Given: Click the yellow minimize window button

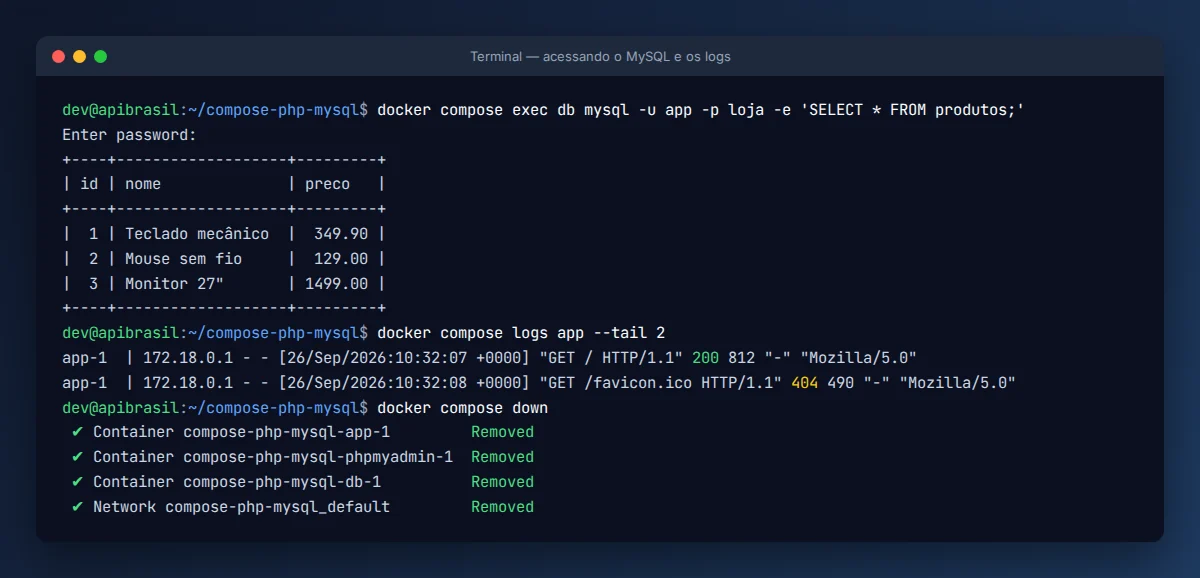Looking at the screenshot, I should click(x=79, y=57).
